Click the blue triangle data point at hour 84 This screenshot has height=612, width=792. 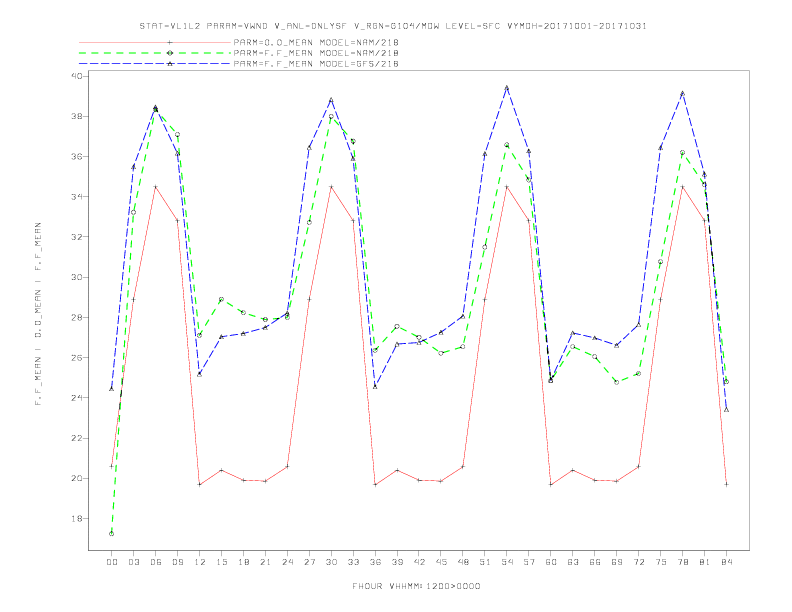point(726,410)
